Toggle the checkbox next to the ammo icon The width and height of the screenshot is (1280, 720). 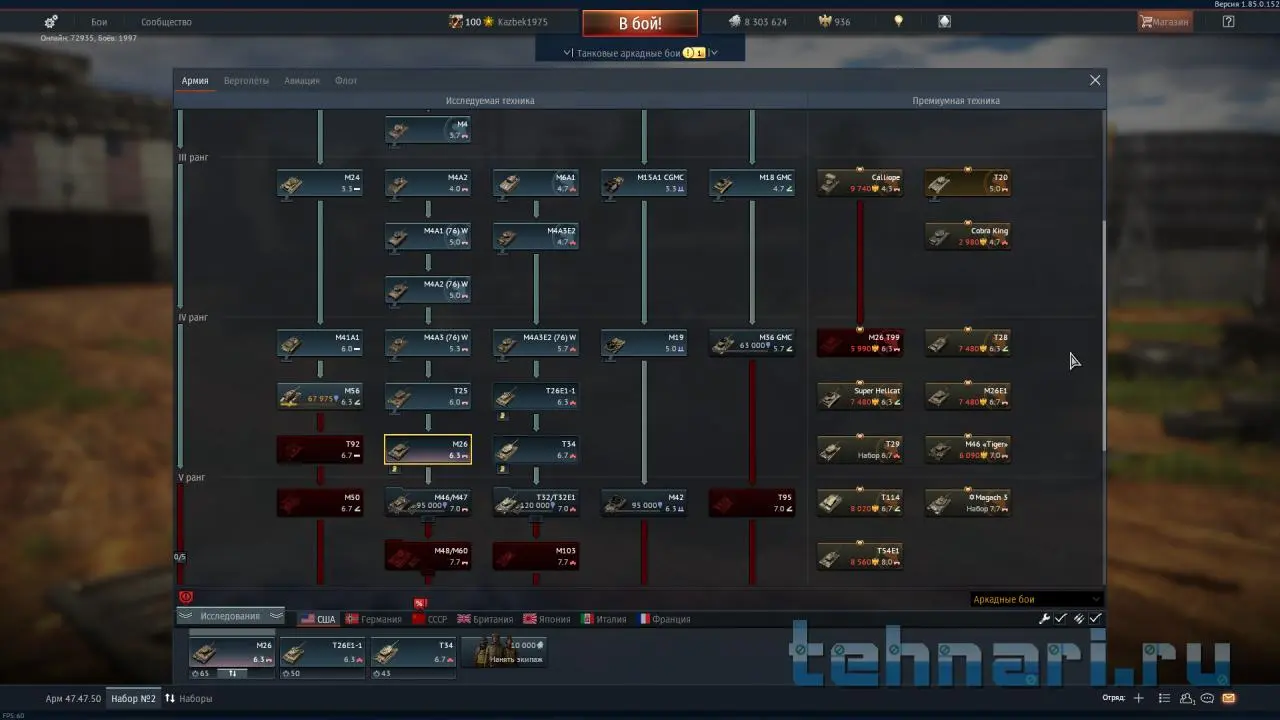tap(1095, 619)
